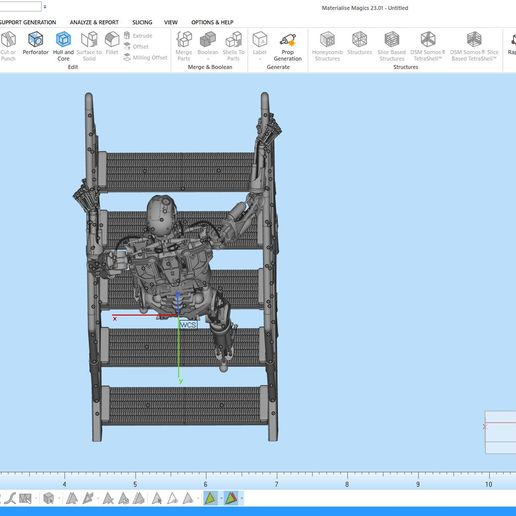Open the Support Generation tab
Screen dimensions: 516x516
[x=28, y=22]
